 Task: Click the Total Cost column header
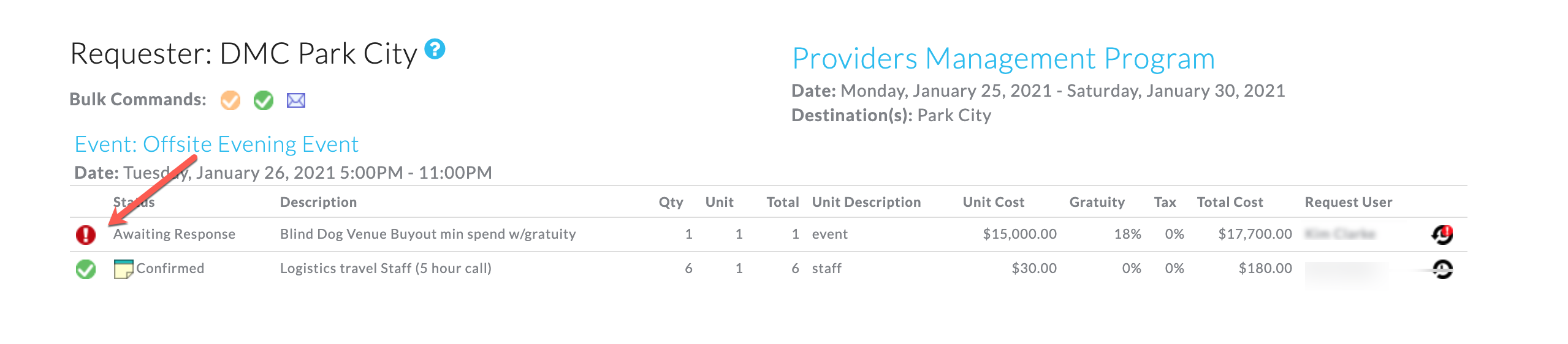(x=1230, y=202)
